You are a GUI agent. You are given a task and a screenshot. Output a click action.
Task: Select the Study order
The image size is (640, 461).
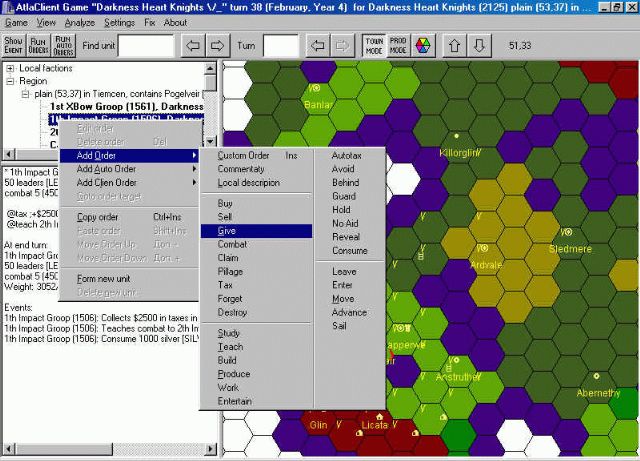click(x=257, y=333)
